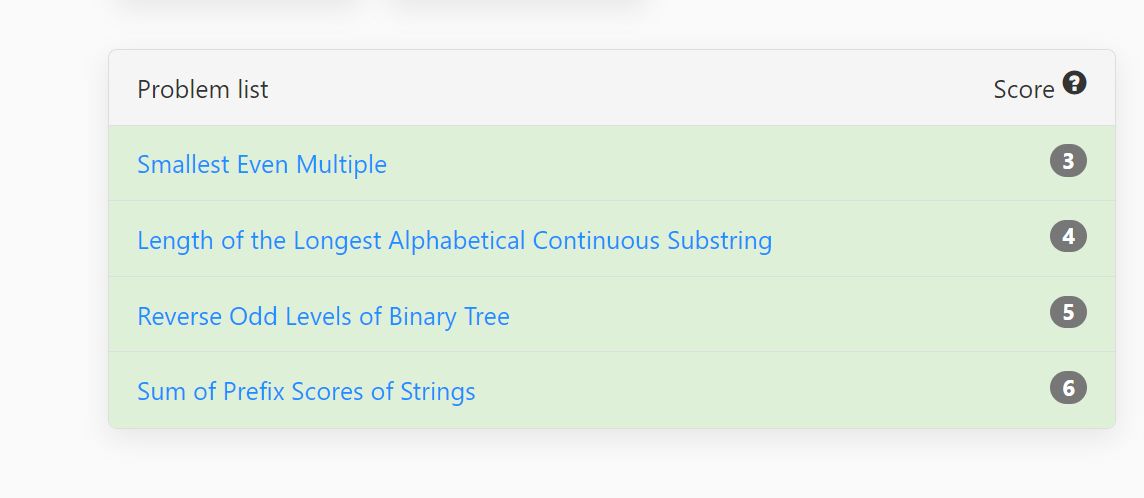Click the score badge showing 6

1068,387
